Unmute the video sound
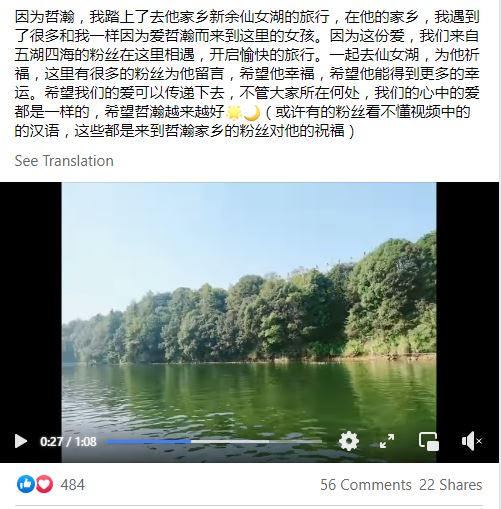 (471, 441)
